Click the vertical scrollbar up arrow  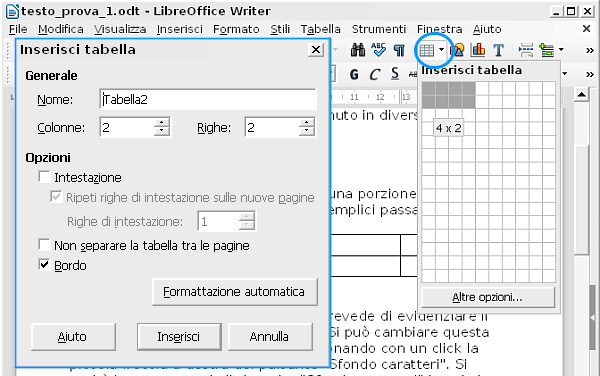(581, 94)
